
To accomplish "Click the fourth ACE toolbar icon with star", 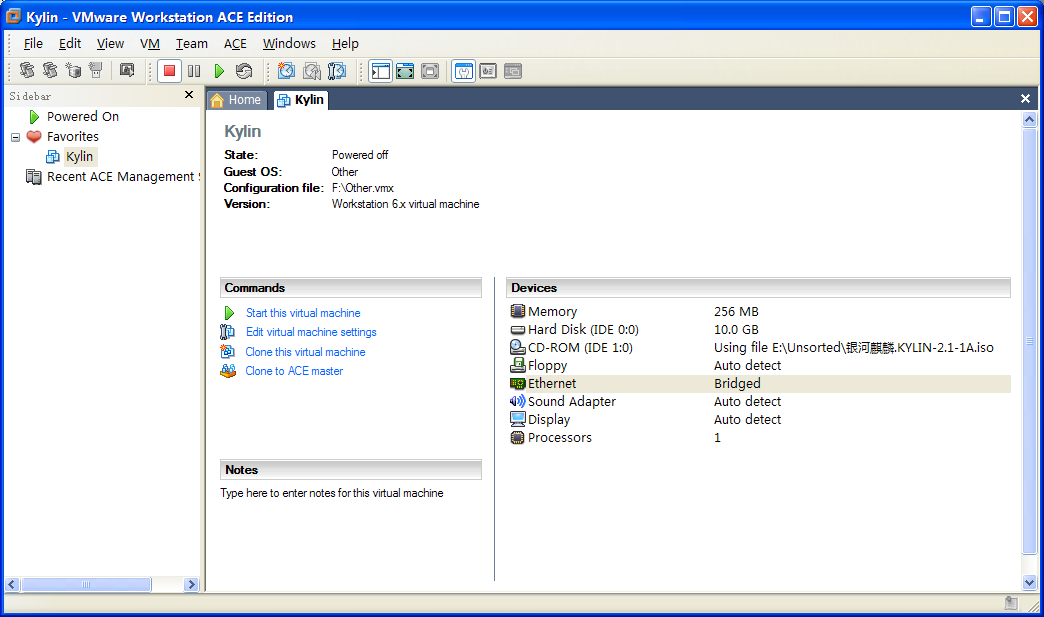I will (96, 70).
